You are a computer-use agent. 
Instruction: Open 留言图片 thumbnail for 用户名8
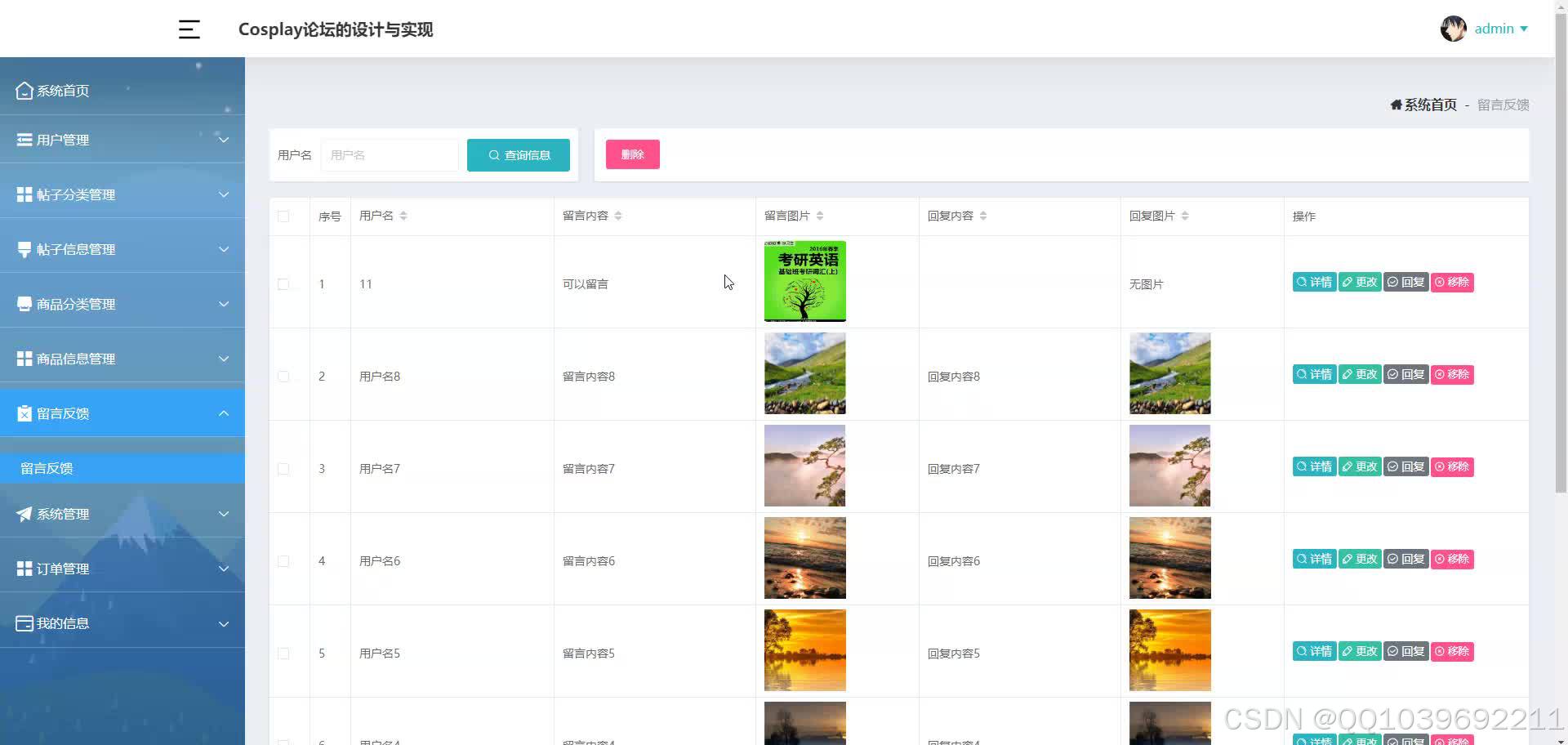(x=805, y=373)
